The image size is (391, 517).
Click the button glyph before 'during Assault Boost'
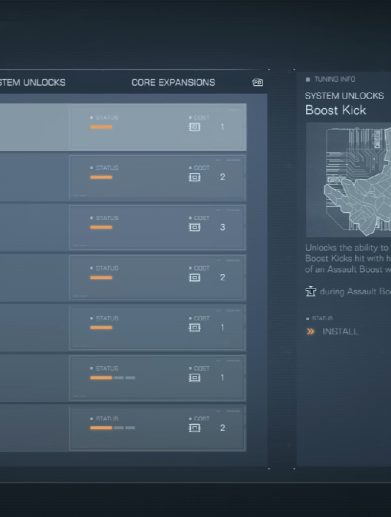(311, 291)
